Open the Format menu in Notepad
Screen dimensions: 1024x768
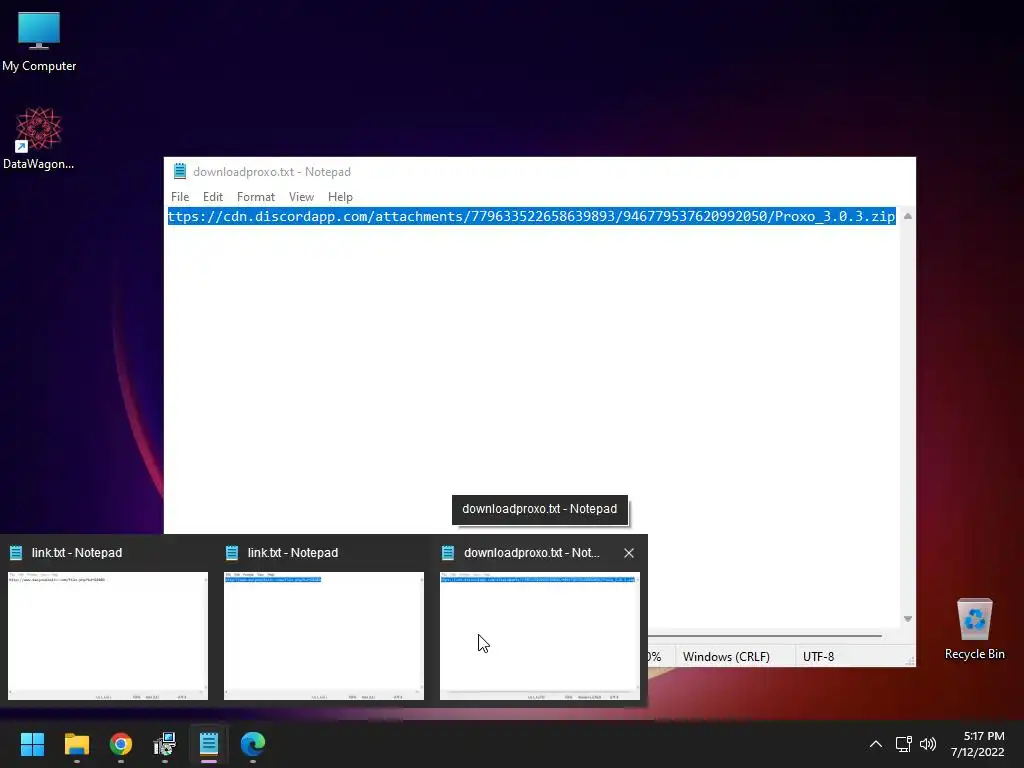[x=255, y=197]
